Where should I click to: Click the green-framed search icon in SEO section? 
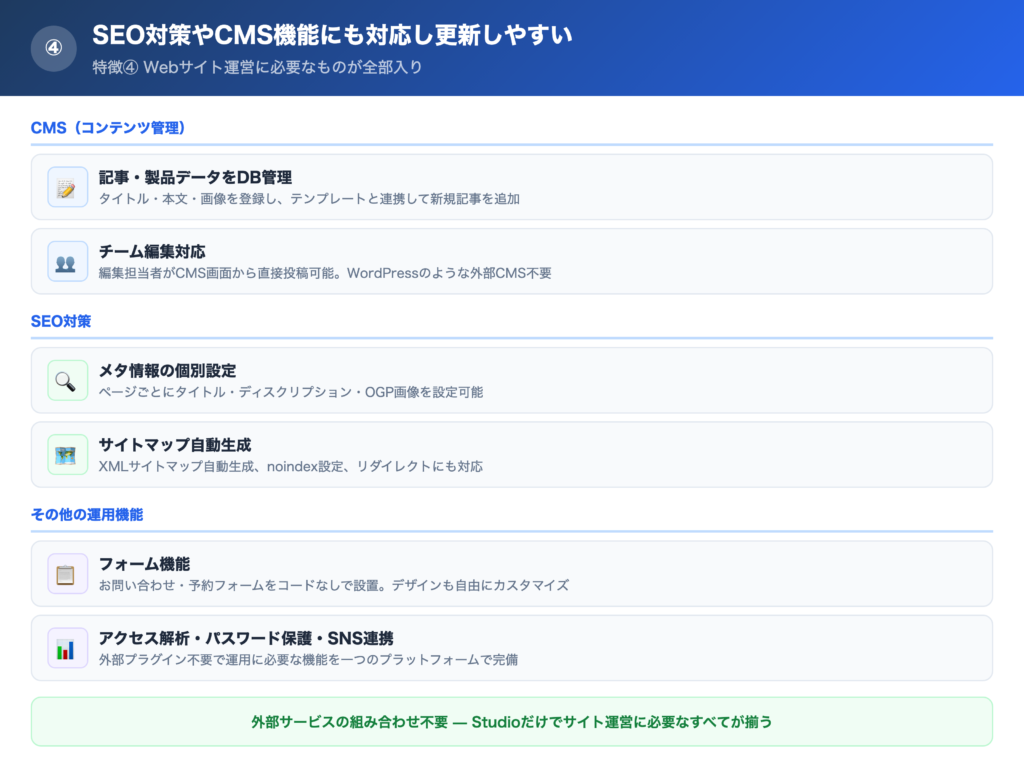66,380
